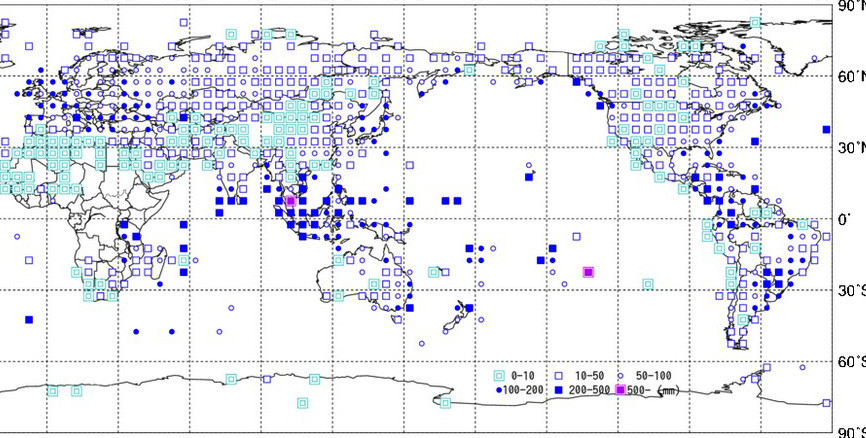Click the 500- legend magenta square
The image size is (866, 438).
tap(620, 389)
